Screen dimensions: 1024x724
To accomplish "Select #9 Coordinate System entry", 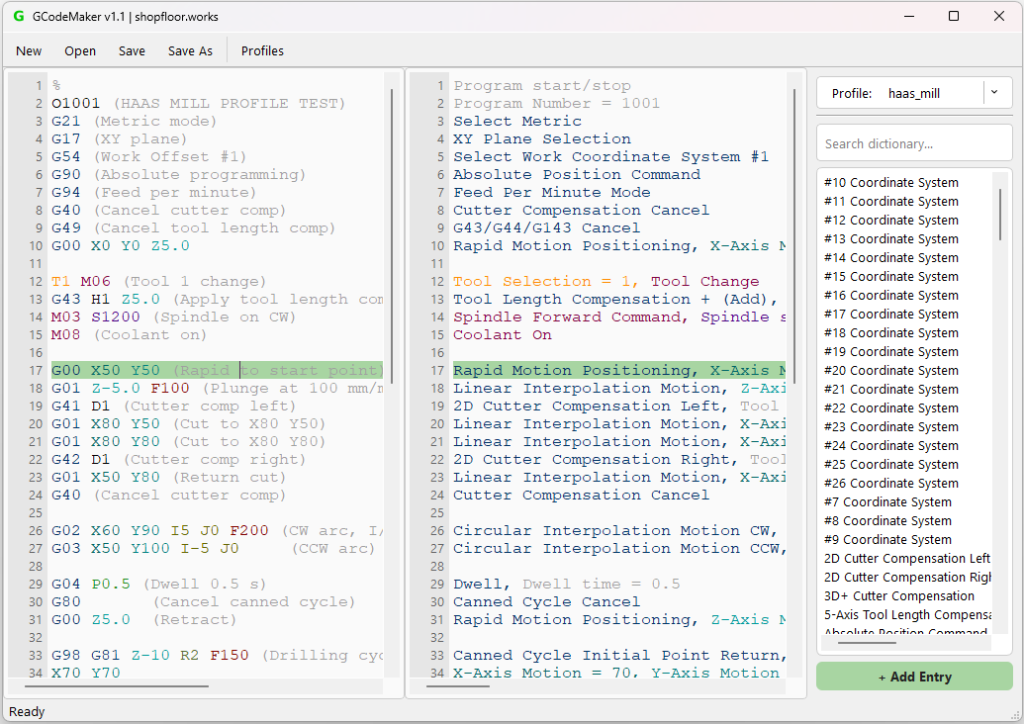I will click(x=888, y=540).
